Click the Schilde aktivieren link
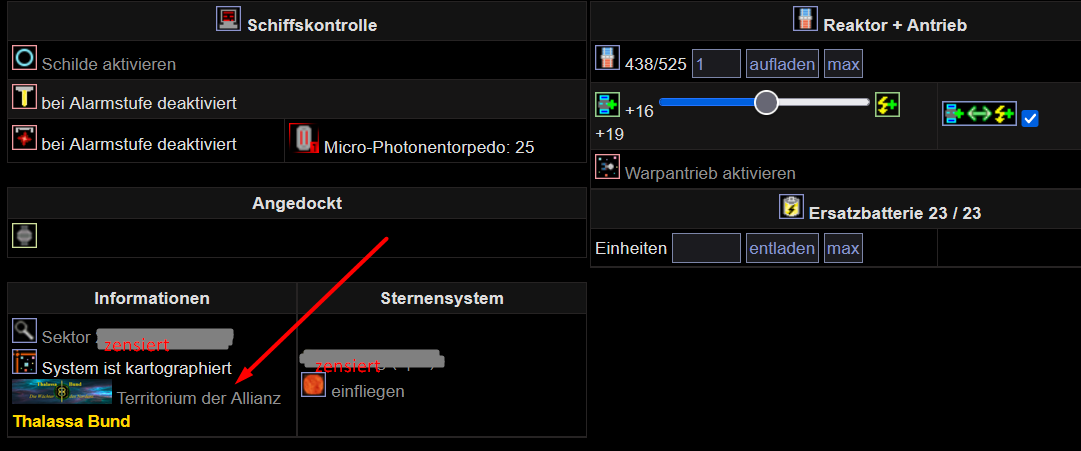The height and width of the screenshot is (451, 1081). [108, 64]
